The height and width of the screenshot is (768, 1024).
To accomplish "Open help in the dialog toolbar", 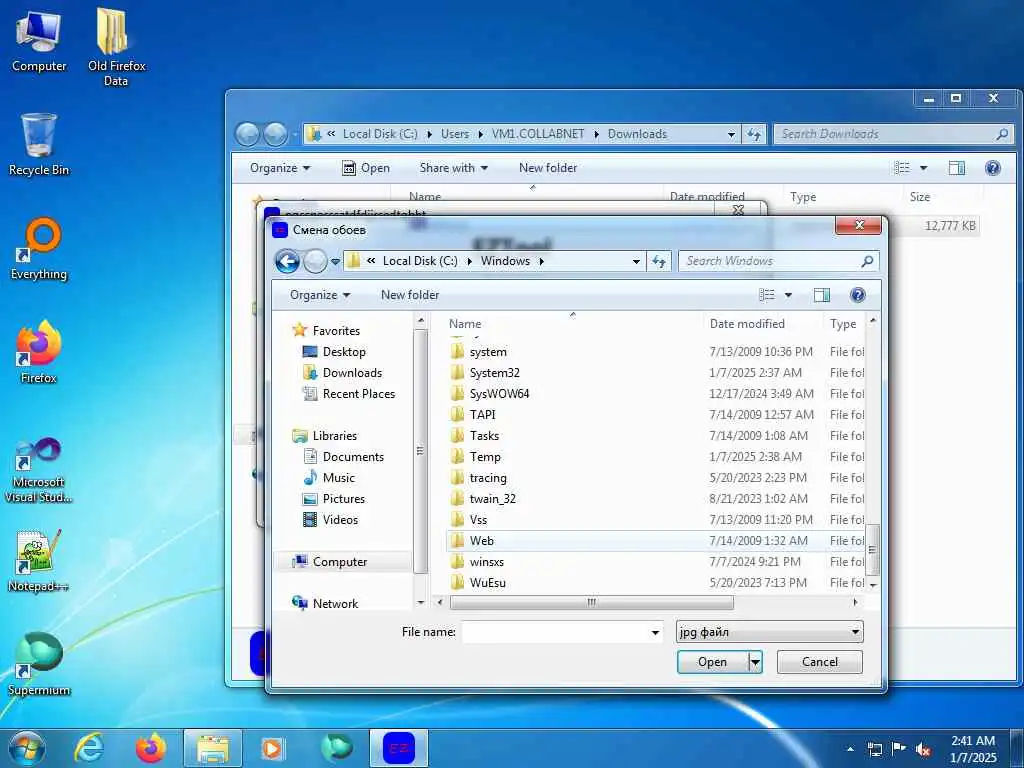I will point(857,295).
